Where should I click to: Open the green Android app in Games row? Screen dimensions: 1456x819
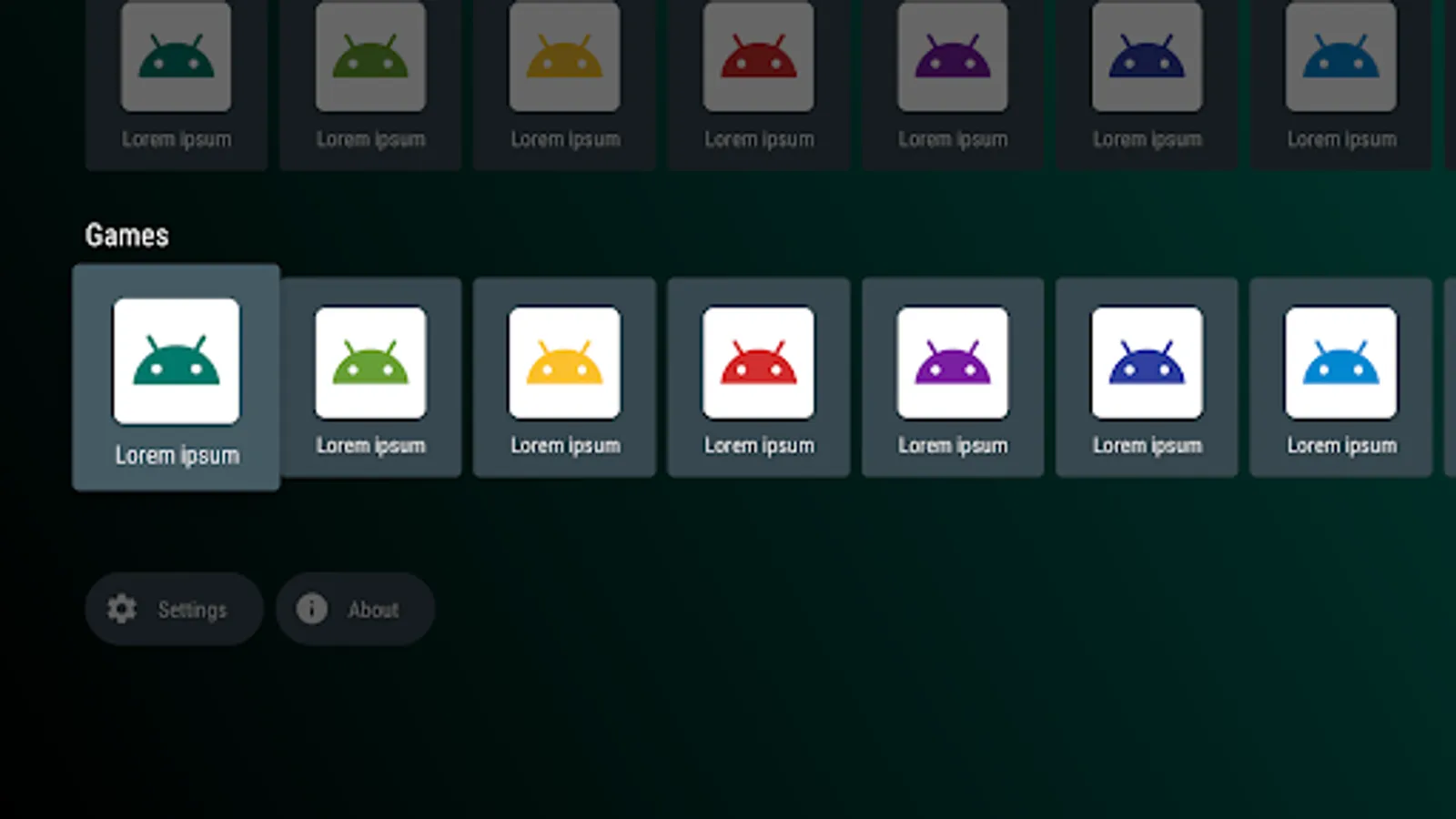(370, 377)
